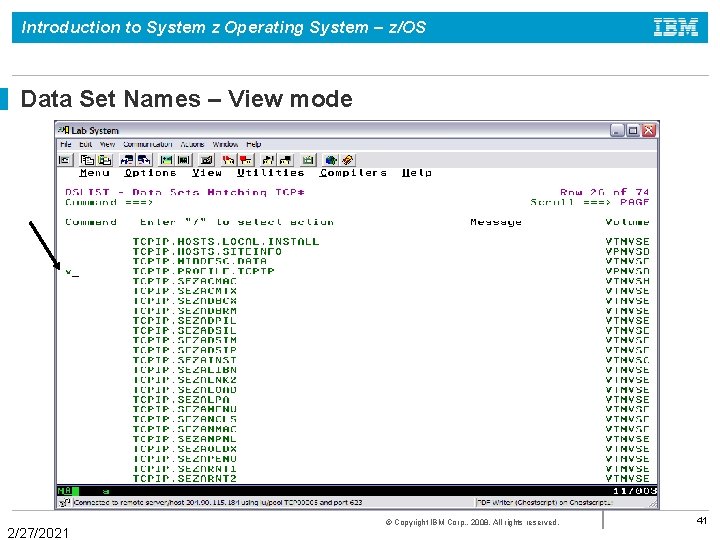The height and width of the screenshot is (540, 720).
Task: Click the Row 26 of 74 indicator
Action: [604, 192]
